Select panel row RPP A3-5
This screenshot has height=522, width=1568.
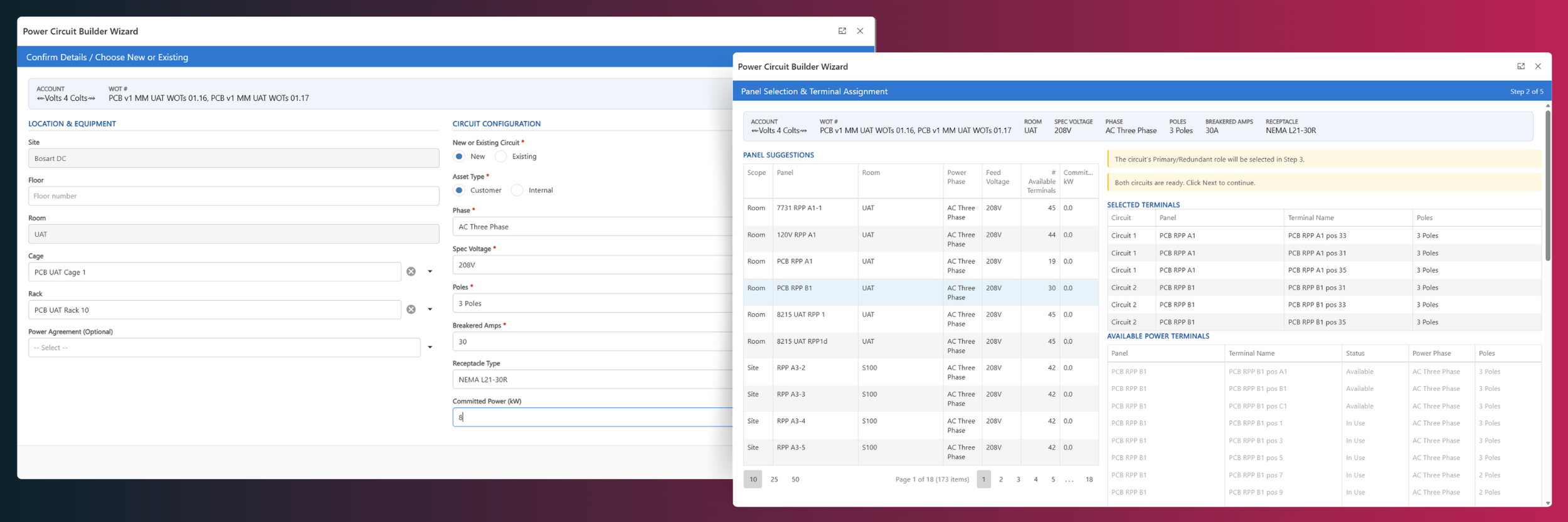[x=921, y=452]
